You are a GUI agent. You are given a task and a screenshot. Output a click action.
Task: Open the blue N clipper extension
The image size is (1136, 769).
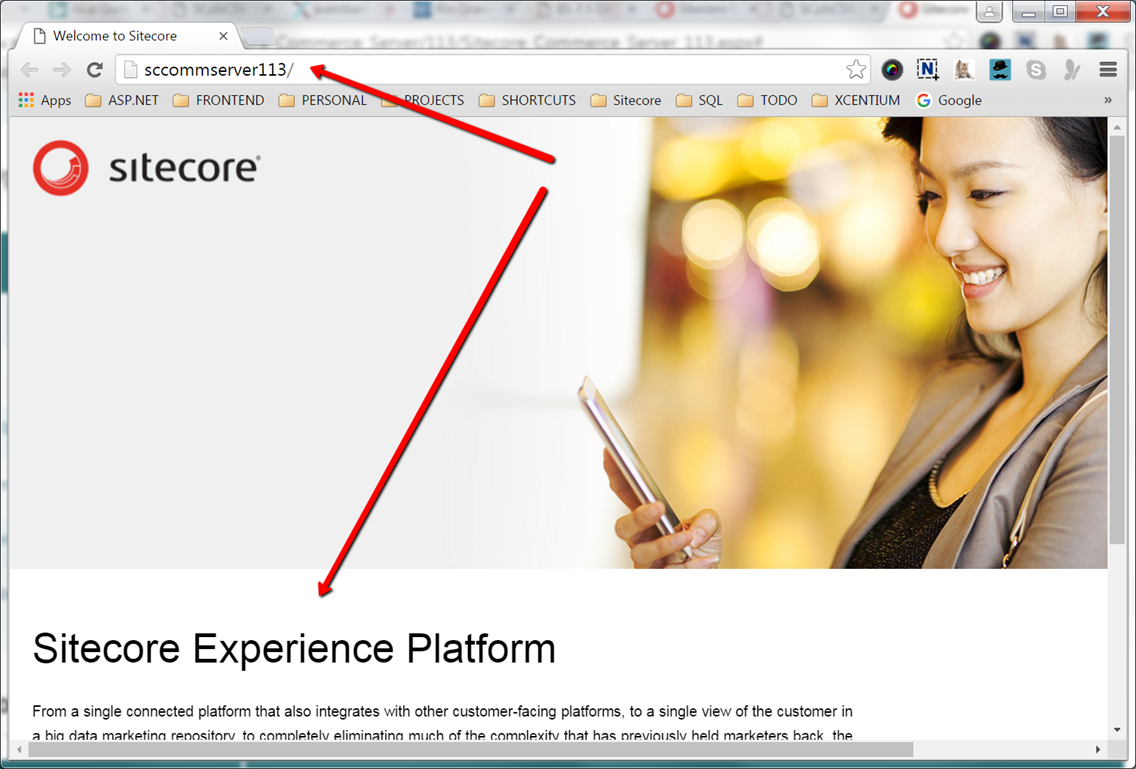point(927,70)
